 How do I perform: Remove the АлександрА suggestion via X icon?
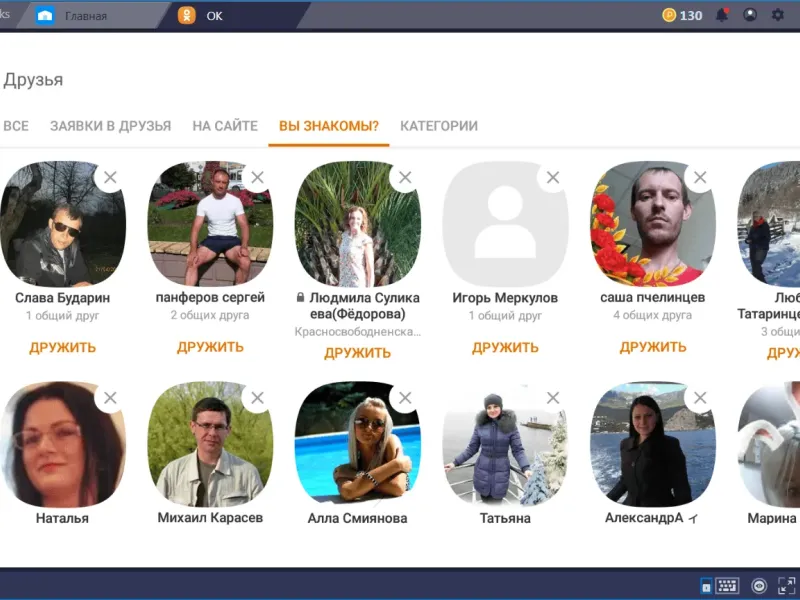click(x=700, y=398)
